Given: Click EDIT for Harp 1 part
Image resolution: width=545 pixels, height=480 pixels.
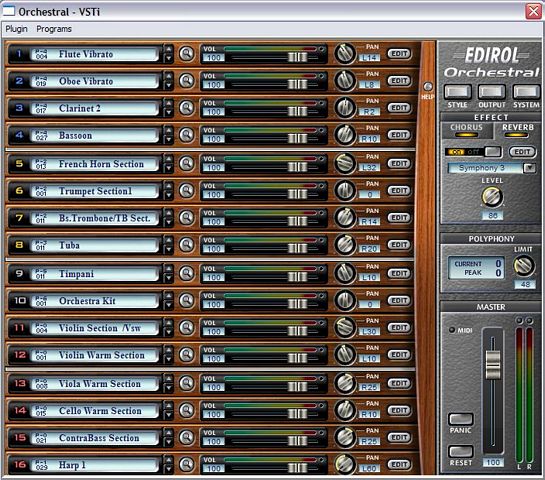Looking at the screenshot, I should [399, 464].
